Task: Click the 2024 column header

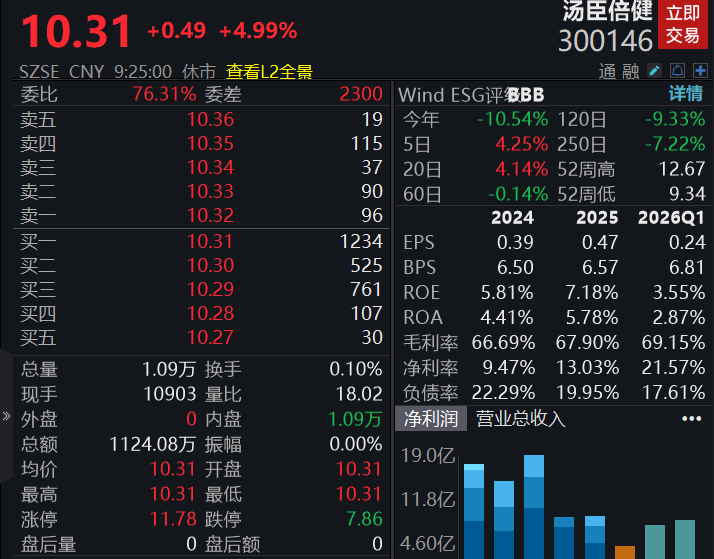Action: point(512,218)
